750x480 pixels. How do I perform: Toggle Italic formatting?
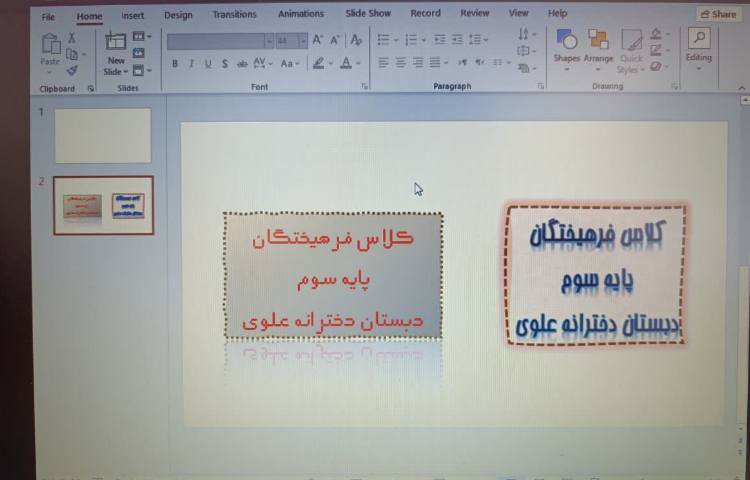click(191, 64)
